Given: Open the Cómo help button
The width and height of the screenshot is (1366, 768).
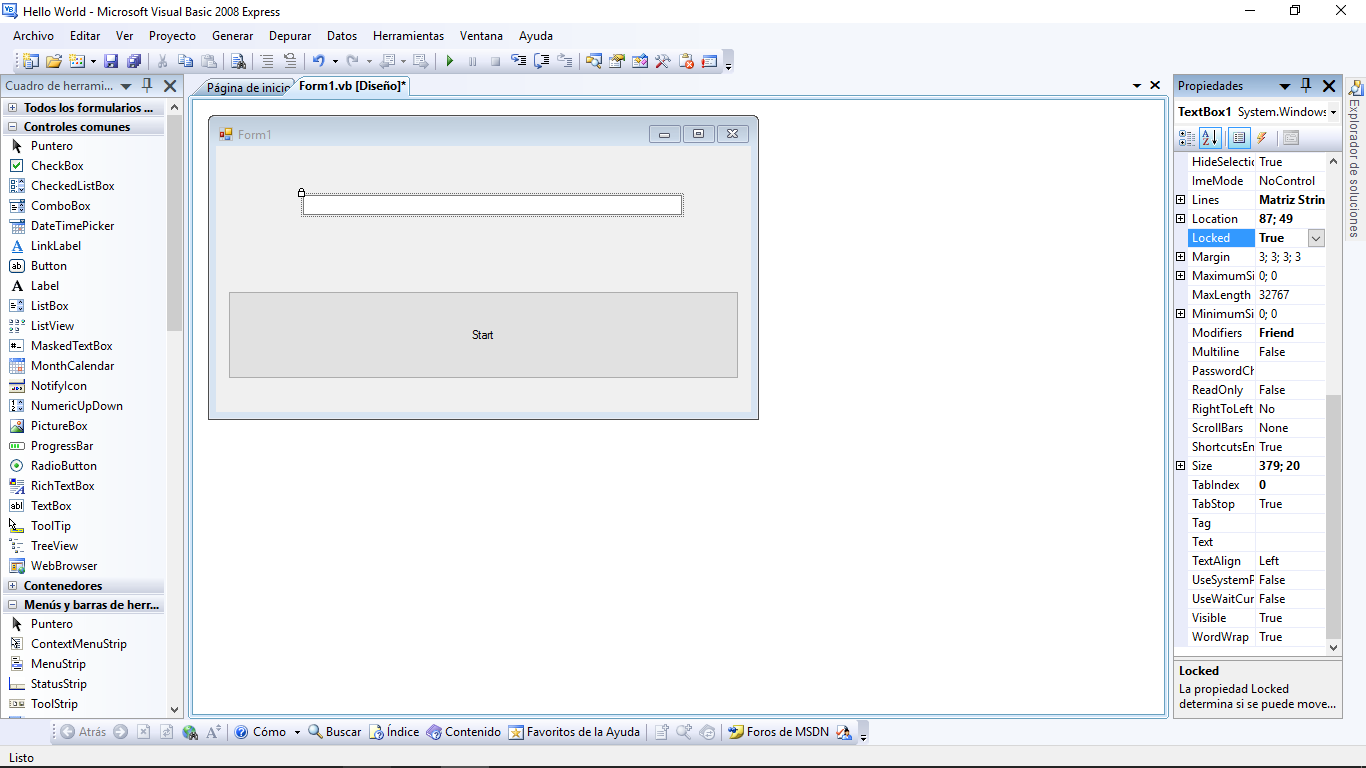Looking at the screenshot, I should pos(260,732).
